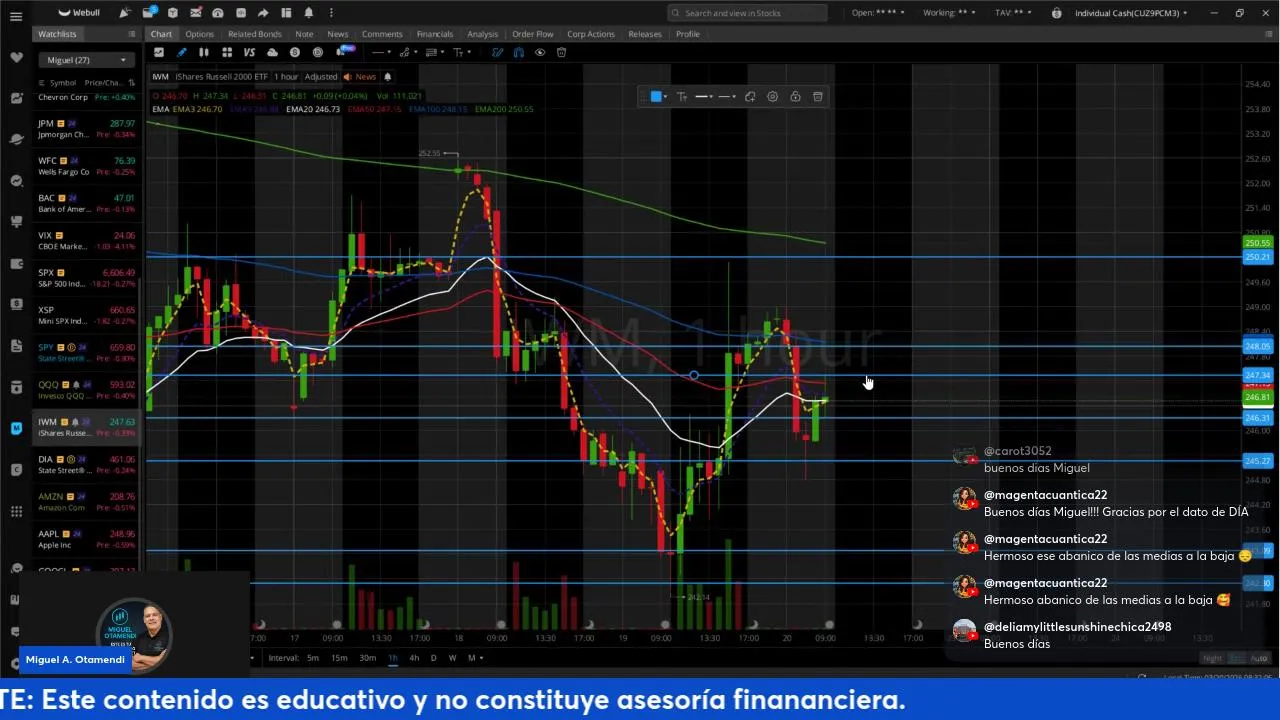This screenshot has width=1280, height=720.
Task: Open the alerts bell in top toolbar
Action: (309, 13)
